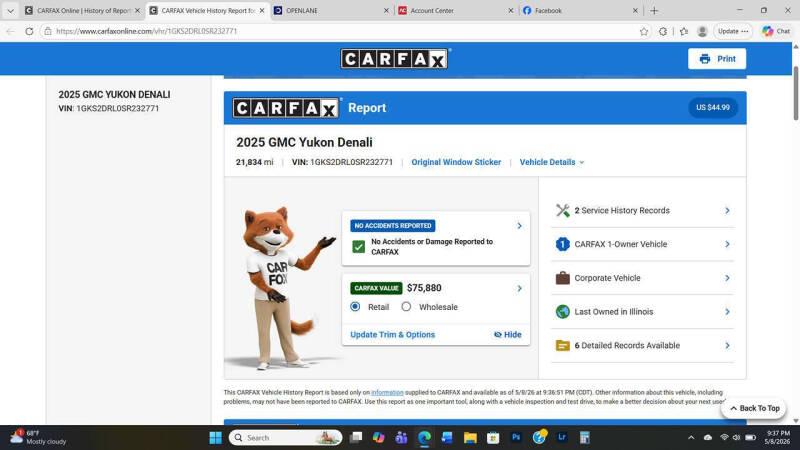This screenshot has height=450, width=800.
Task: Click the globe Last Owned icon
Action: [562, 312]
